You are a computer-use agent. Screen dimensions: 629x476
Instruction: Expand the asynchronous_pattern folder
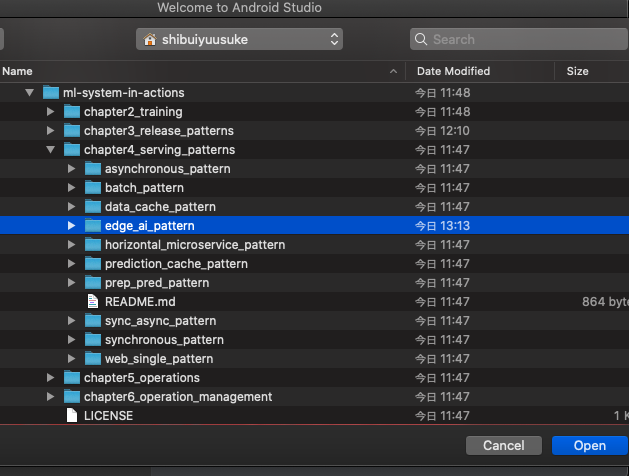(x=71, y=169)
